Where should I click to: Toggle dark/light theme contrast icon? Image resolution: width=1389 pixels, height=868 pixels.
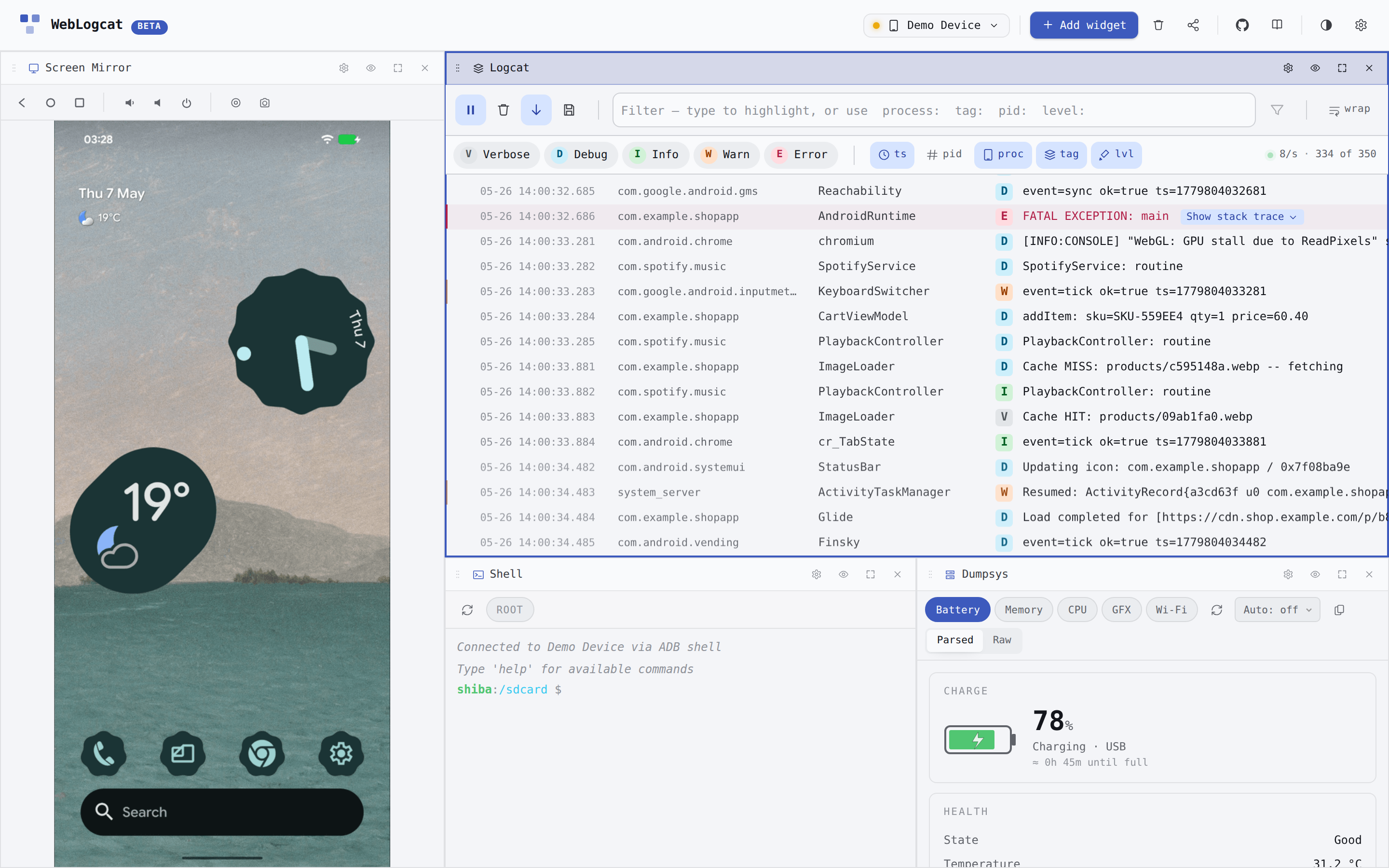point(1326,25)
